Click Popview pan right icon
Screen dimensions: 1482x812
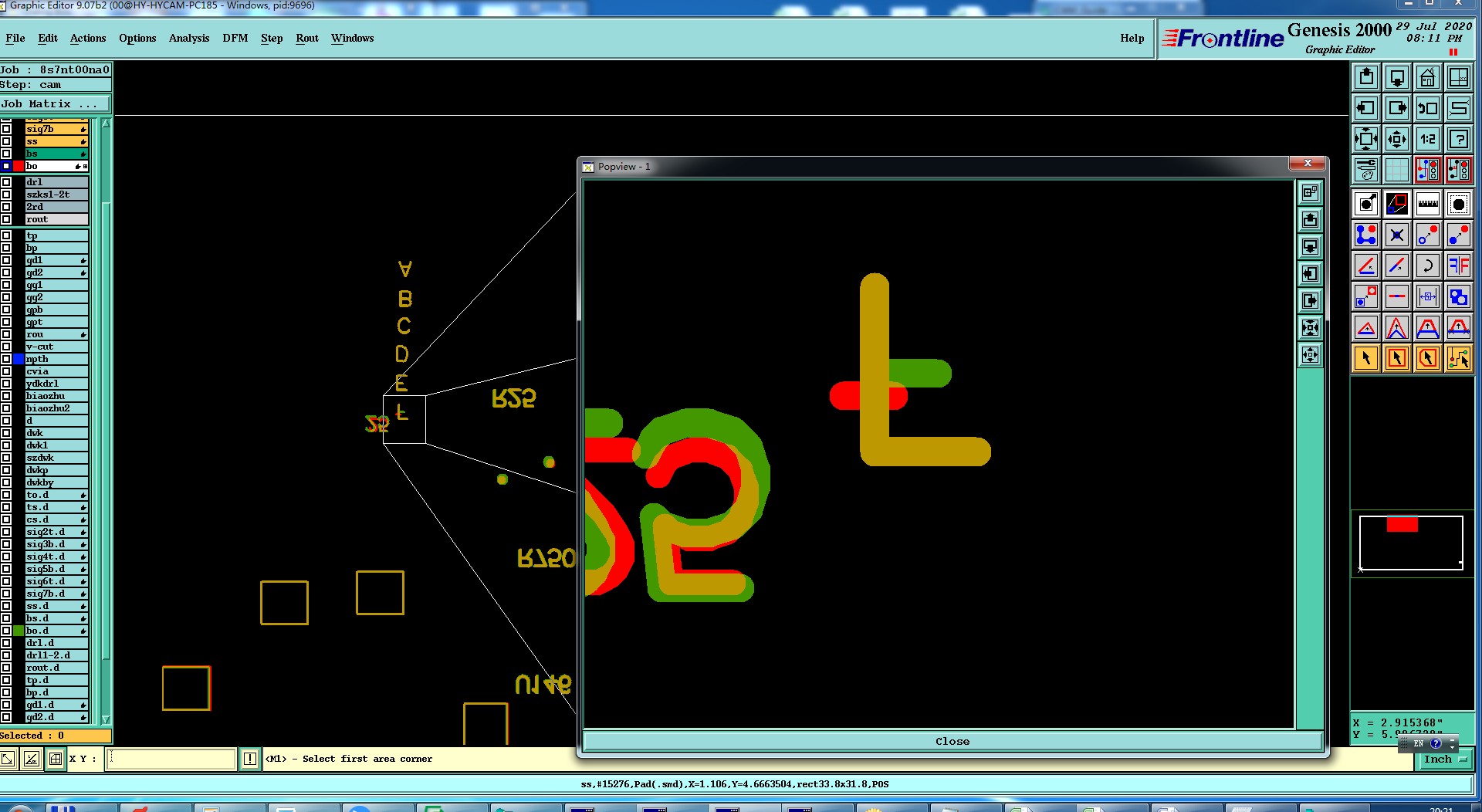pos(1311,301)
